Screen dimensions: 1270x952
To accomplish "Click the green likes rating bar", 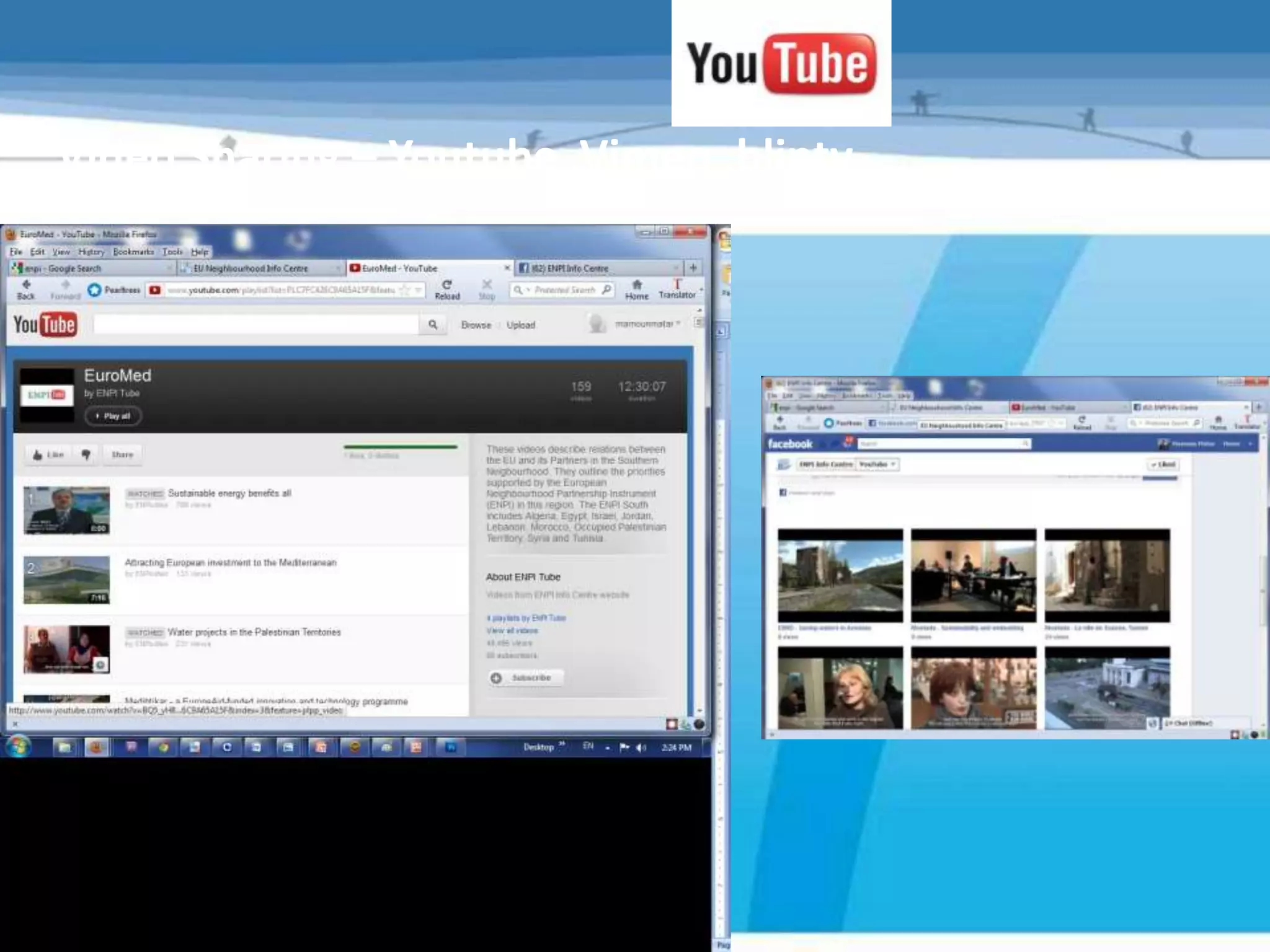I will click(x=401, y=446).
